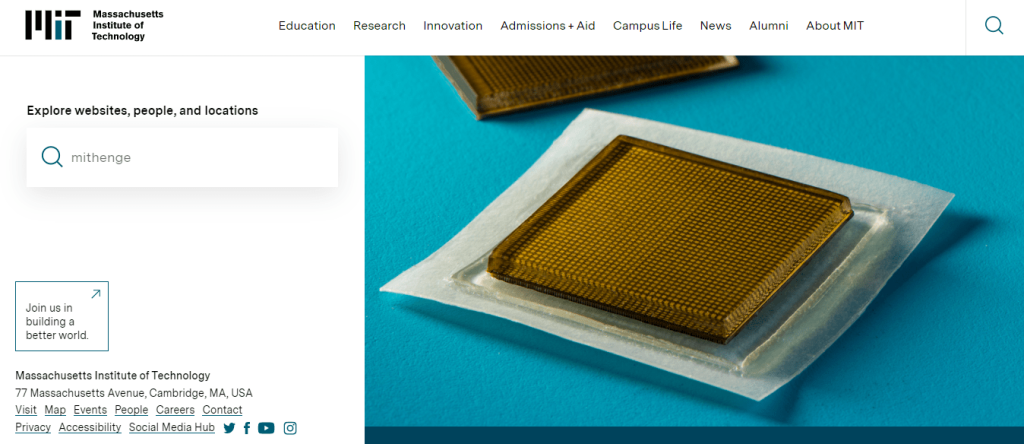
Task: Open the Social Media Hub link
Action: [x=172, y=427]
